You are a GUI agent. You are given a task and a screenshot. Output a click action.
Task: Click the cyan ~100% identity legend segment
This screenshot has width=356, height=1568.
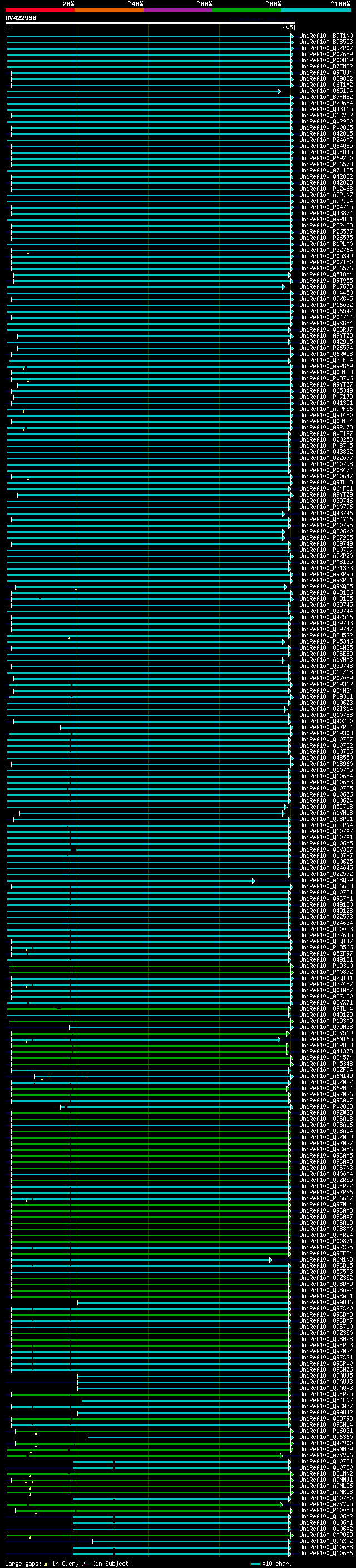point(316,10)
